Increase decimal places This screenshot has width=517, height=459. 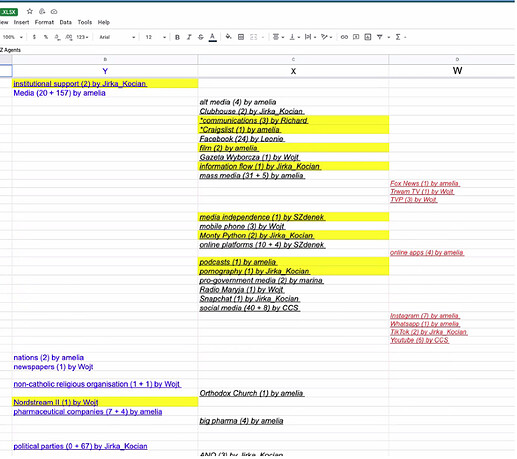[69, 37]
